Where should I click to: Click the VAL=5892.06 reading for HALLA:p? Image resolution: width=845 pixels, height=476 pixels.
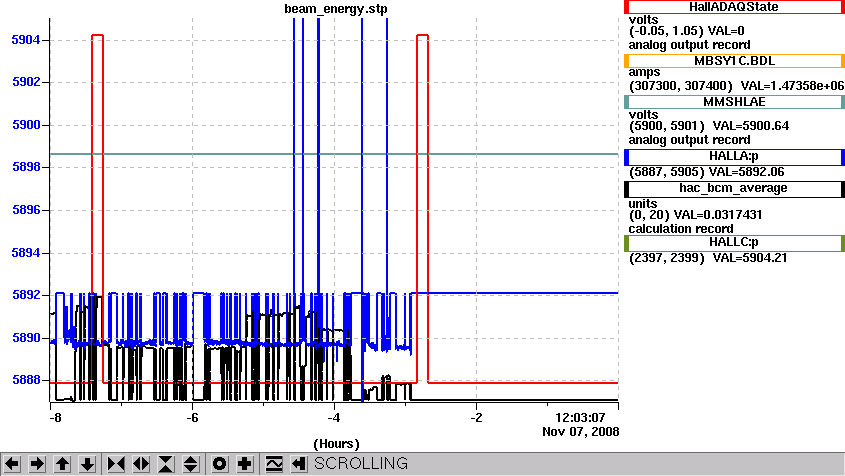point(746,172)
